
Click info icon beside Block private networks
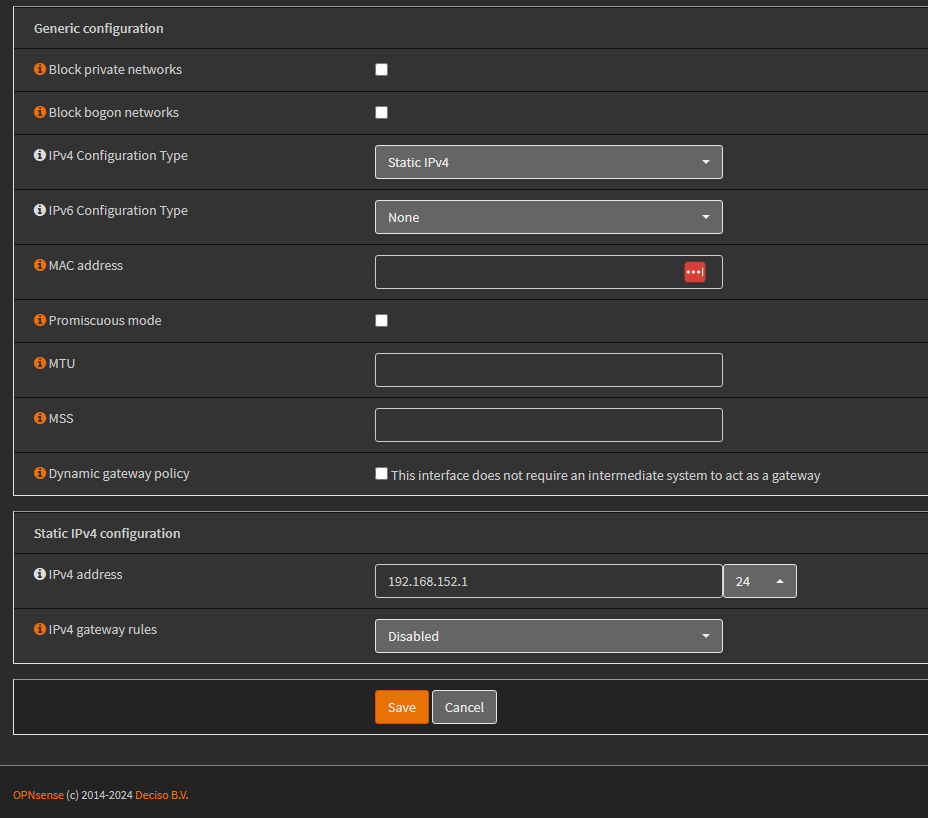click(x=40, y=69)
